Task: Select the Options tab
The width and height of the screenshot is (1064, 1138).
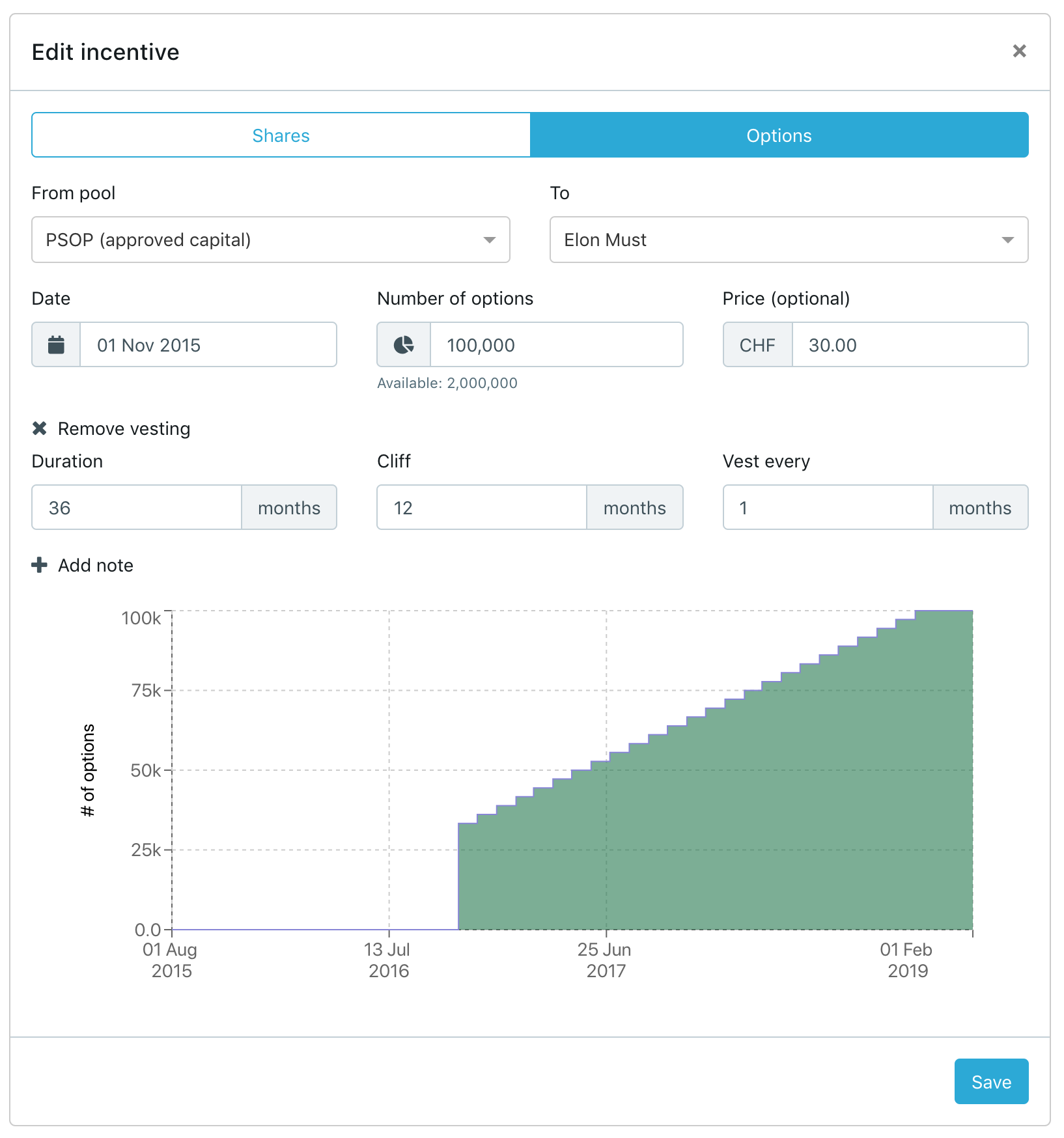Action: [779, 135]
